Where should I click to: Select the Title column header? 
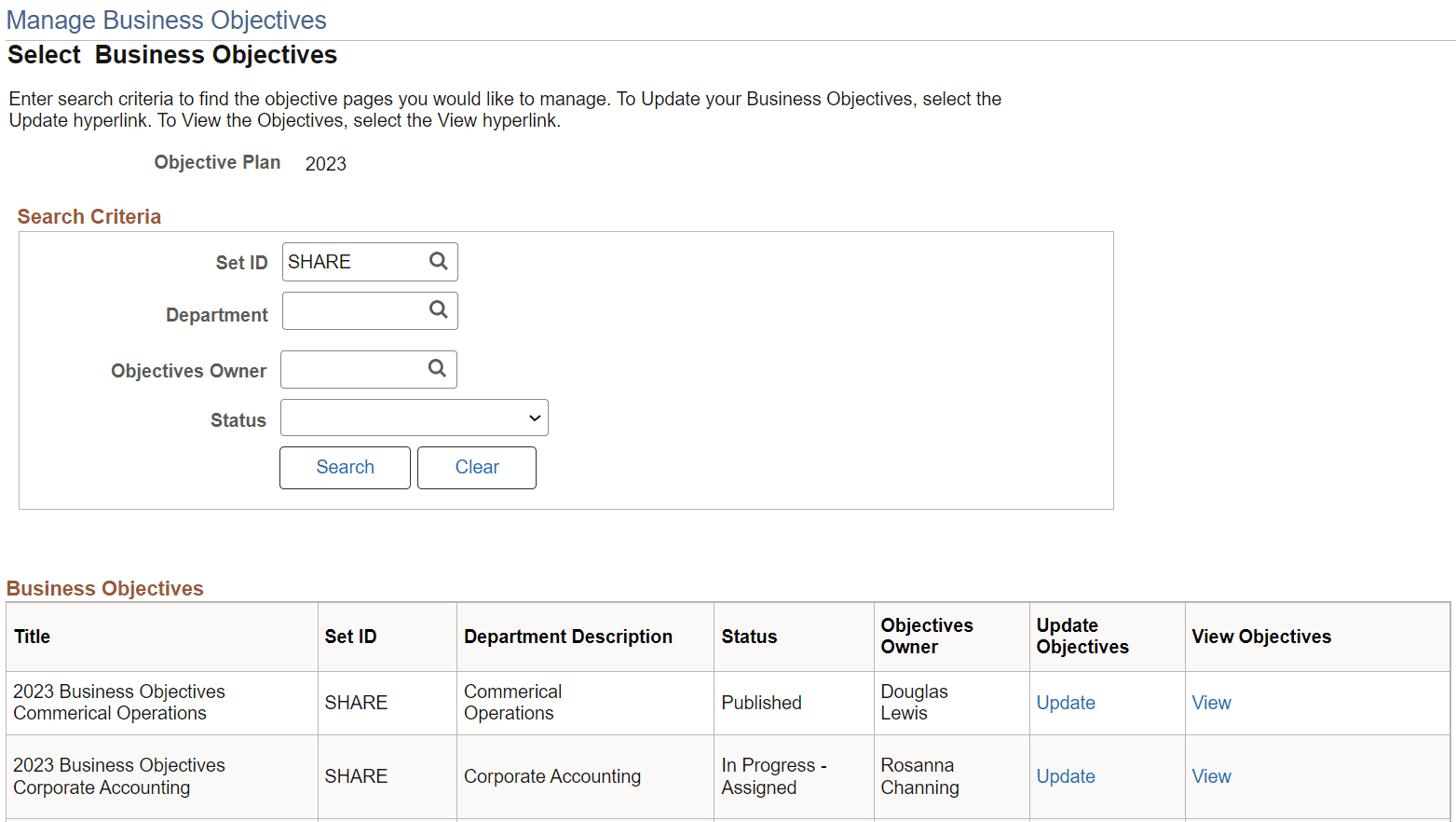click(x=32, y=637)
